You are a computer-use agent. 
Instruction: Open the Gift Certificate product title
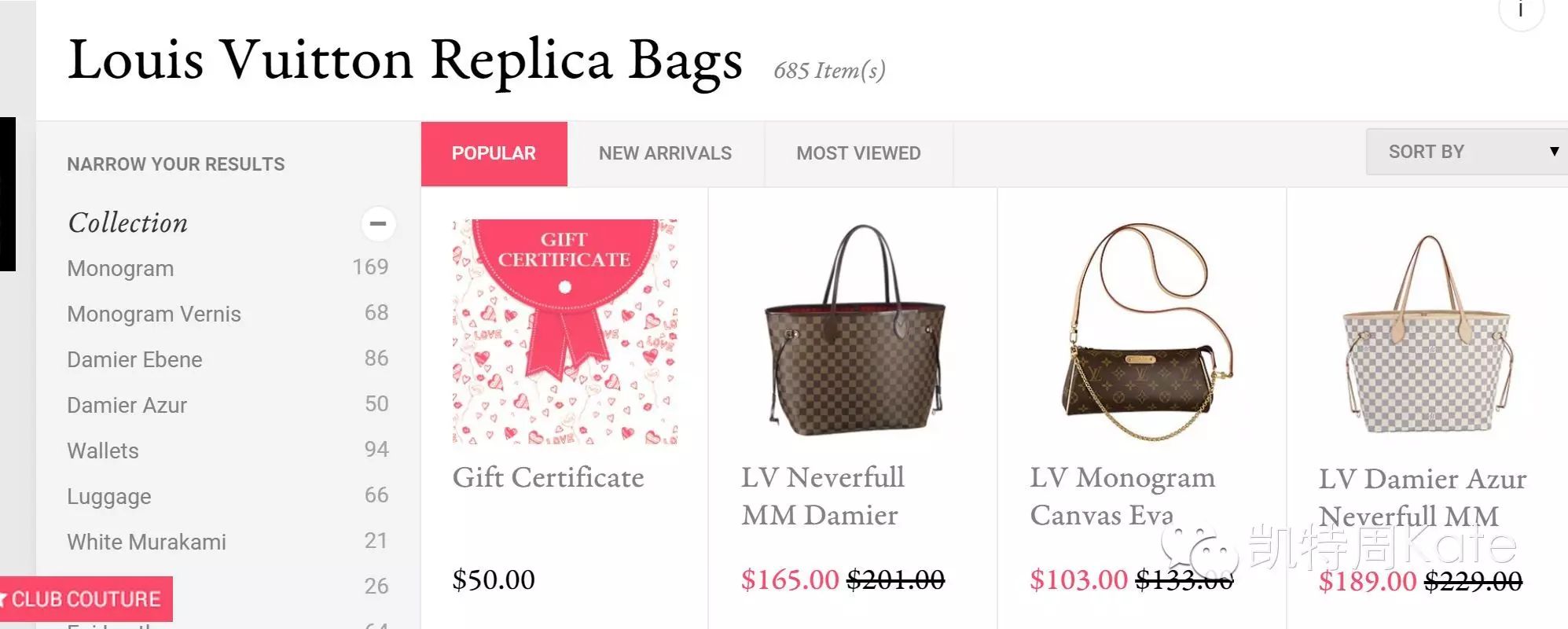pyautogui.click(x=548, y=477)
